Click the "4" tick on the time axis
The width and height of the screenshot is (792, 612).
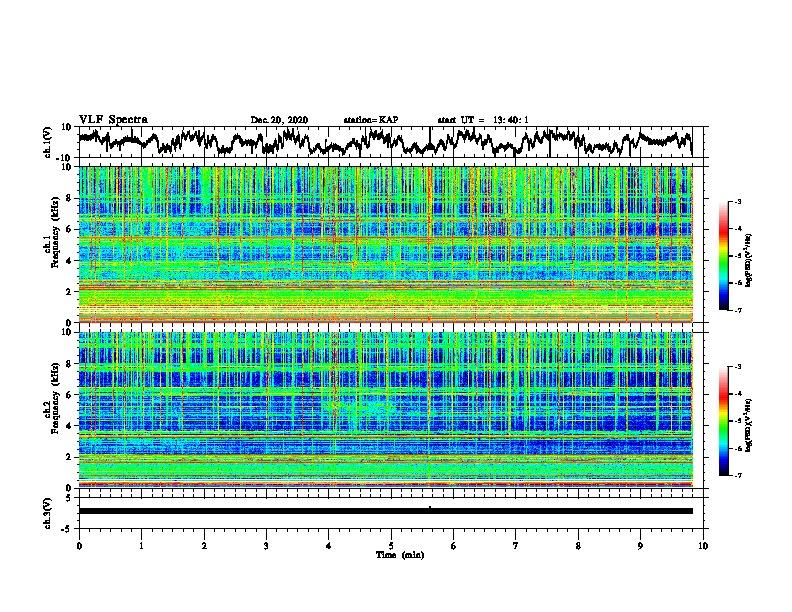[x=329, y=546]
